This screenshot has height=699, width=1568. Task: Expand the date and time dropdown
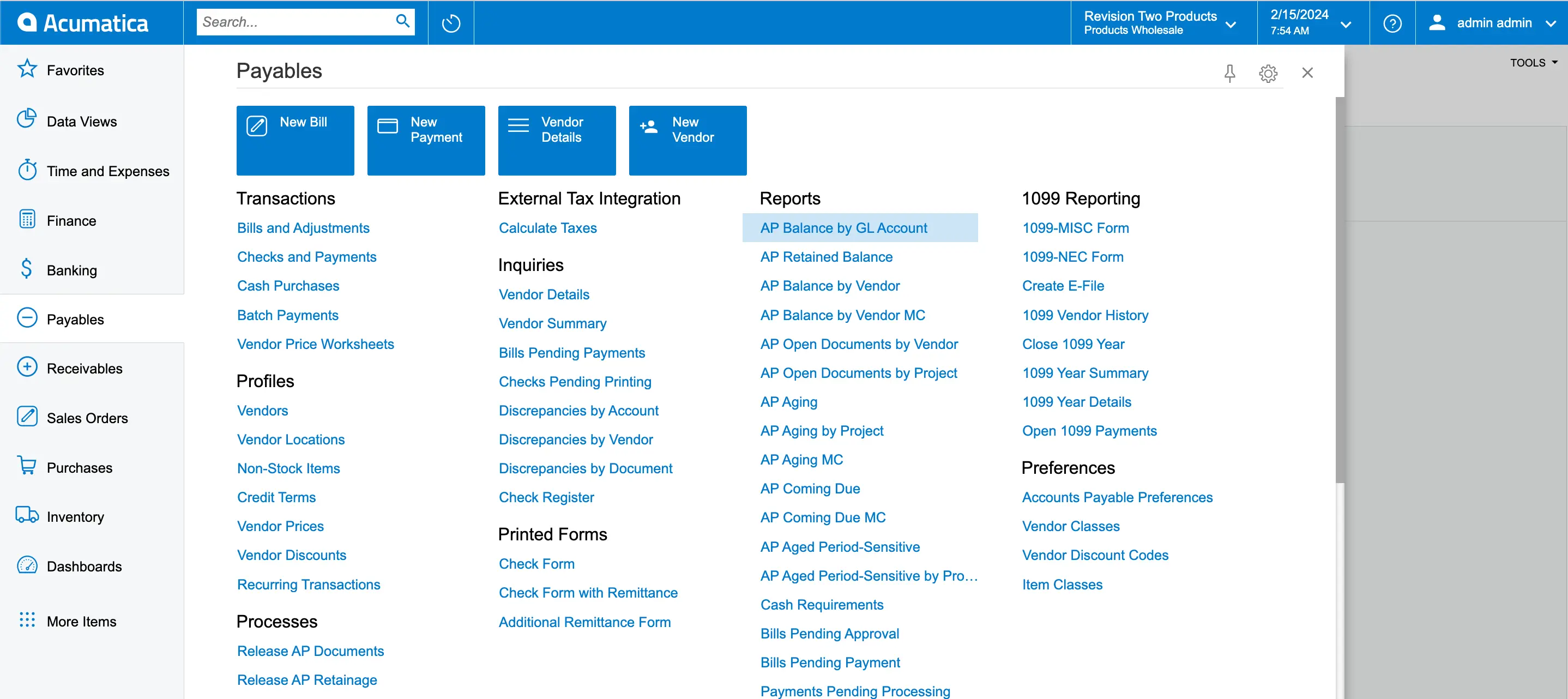[x=1349, y=22]
